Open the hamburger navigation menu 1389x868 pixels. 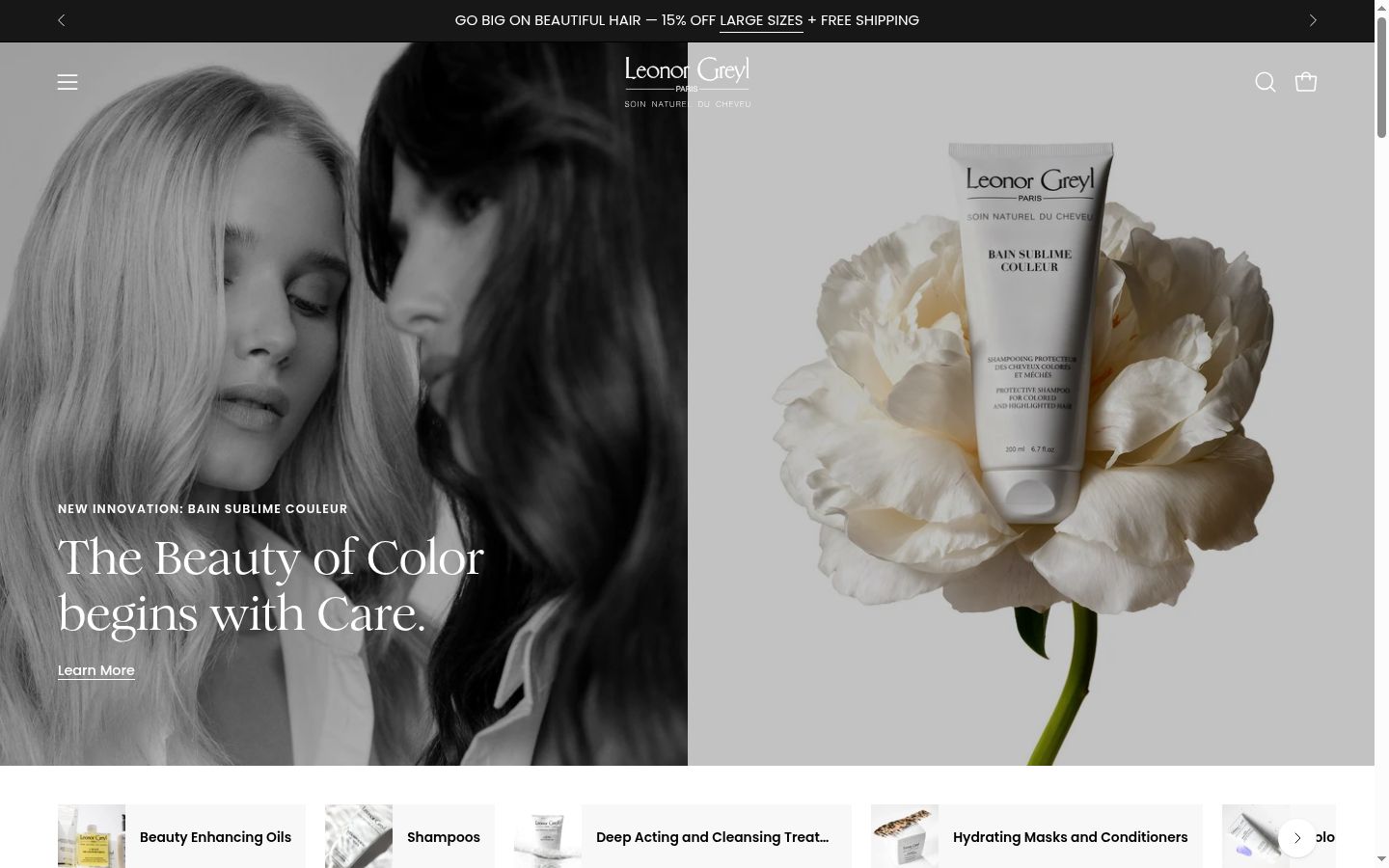tap(68, 82)
